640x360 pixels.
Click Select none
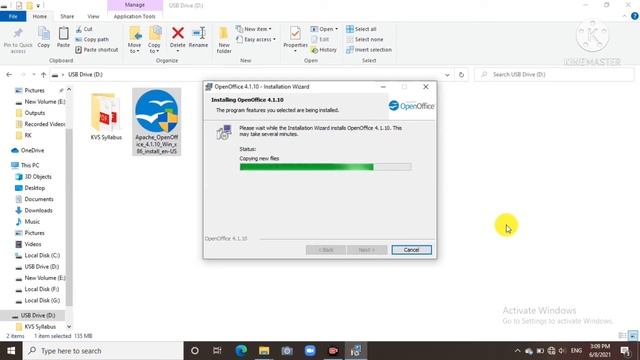tap(364, 40)
